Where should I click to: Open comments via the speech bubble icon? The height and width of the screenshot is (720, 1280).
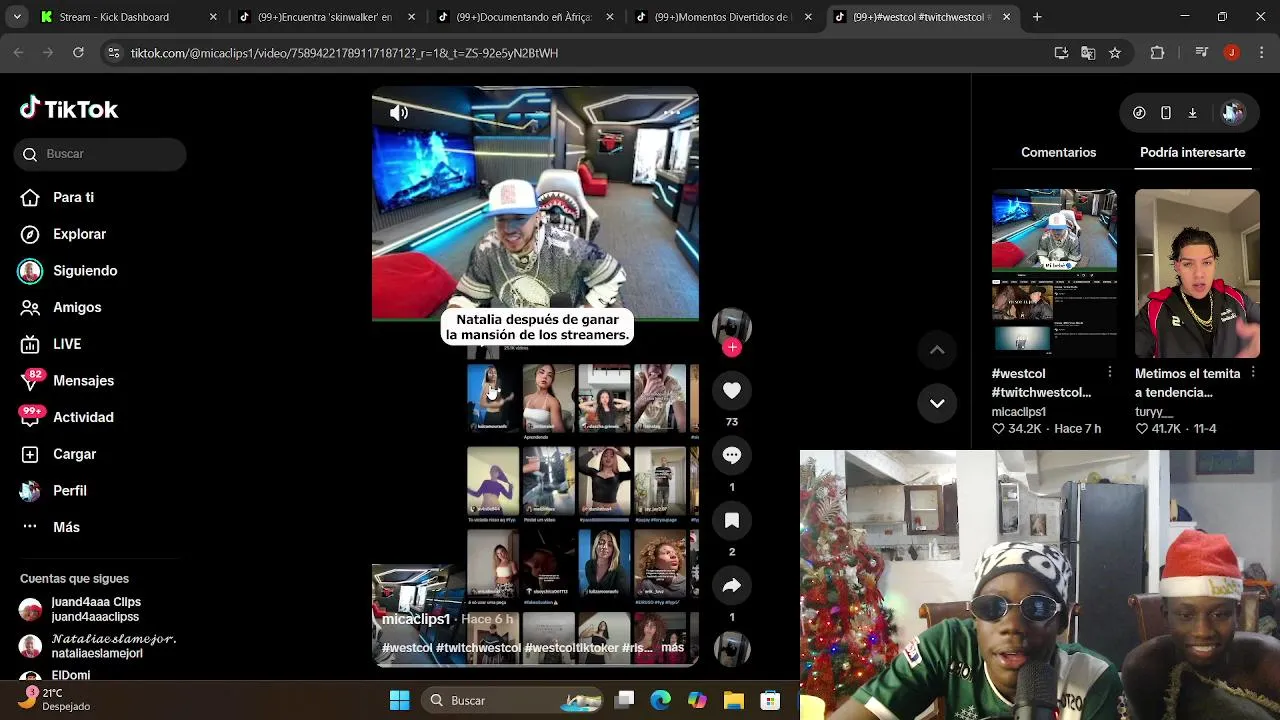(732, 455)
